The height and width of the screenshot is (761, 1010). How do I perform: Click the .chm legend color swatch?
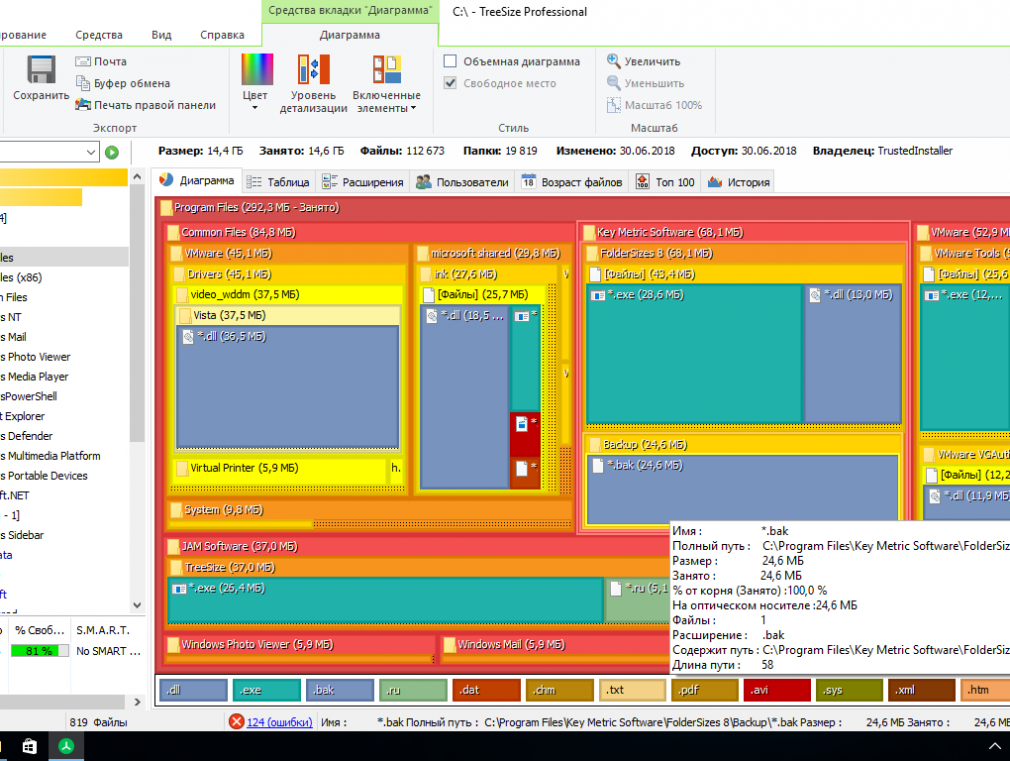pyautogui.click(x=559, y=690)
